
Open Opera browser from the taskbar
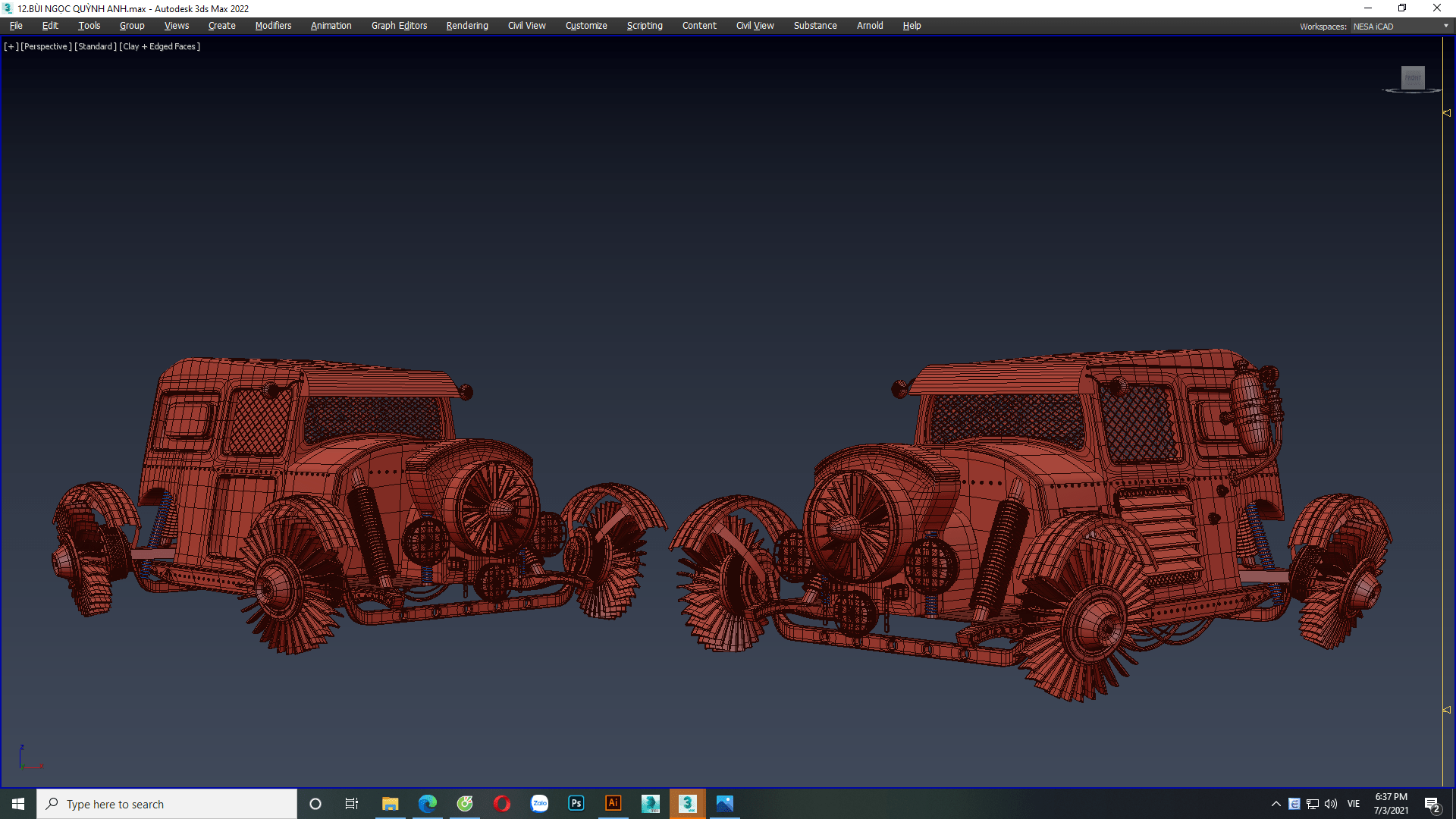click(502, 804)
